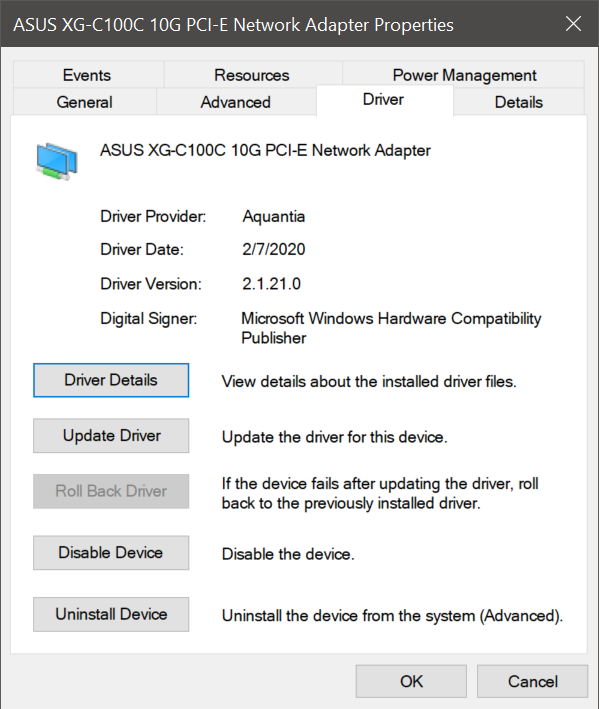Open the Advanced tab
599x709 pixels.
236,102
